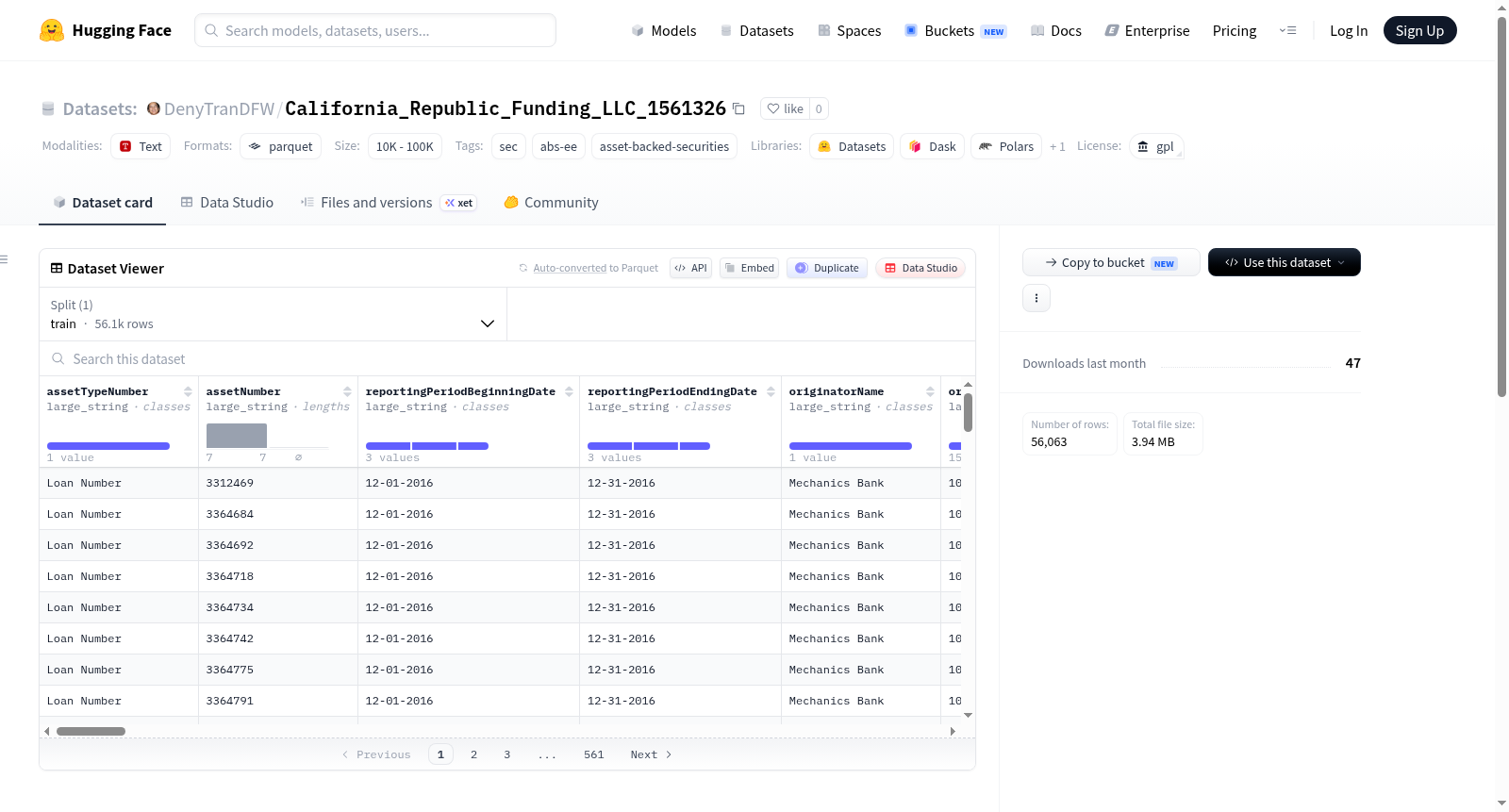Click the abs-ee tag
Viewport: 1509px width, 812px height.
click(558, 146)
